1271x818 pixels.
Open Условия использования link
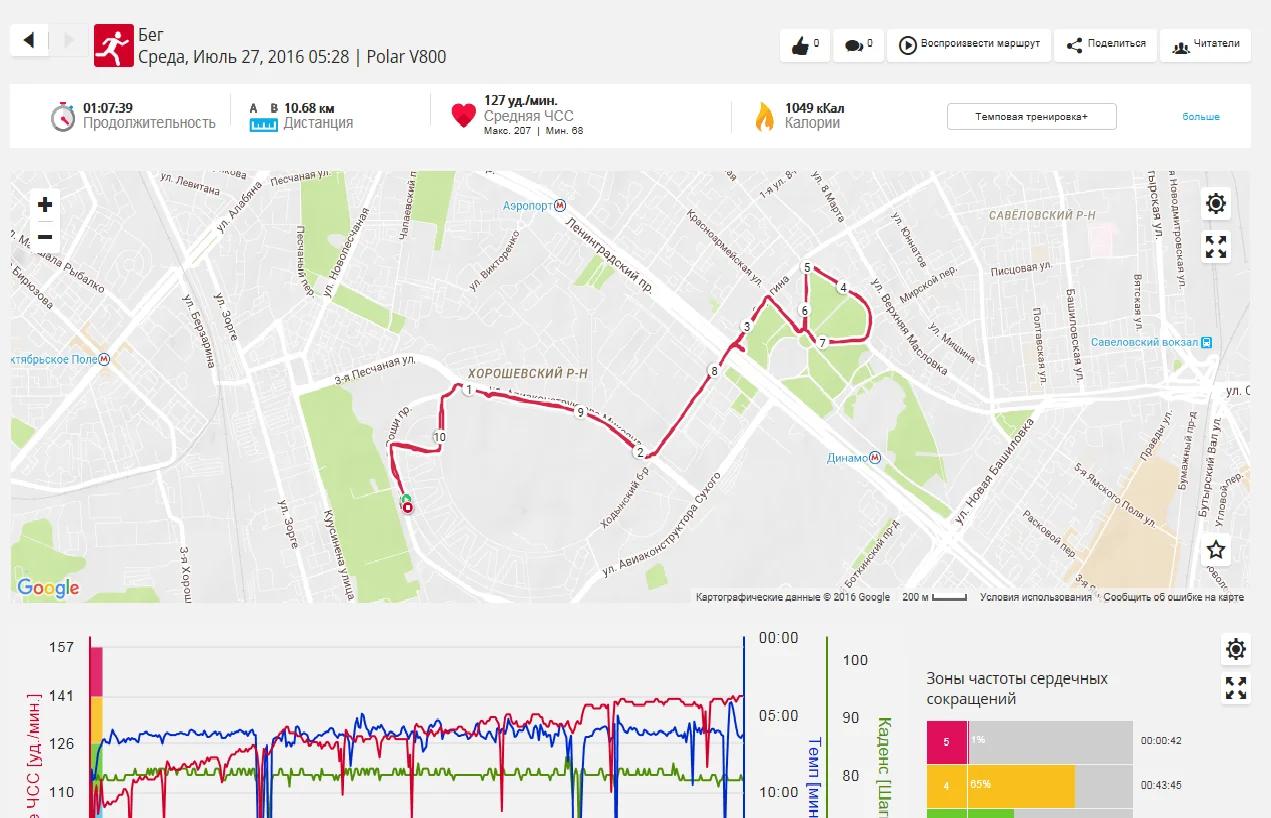1036,597
